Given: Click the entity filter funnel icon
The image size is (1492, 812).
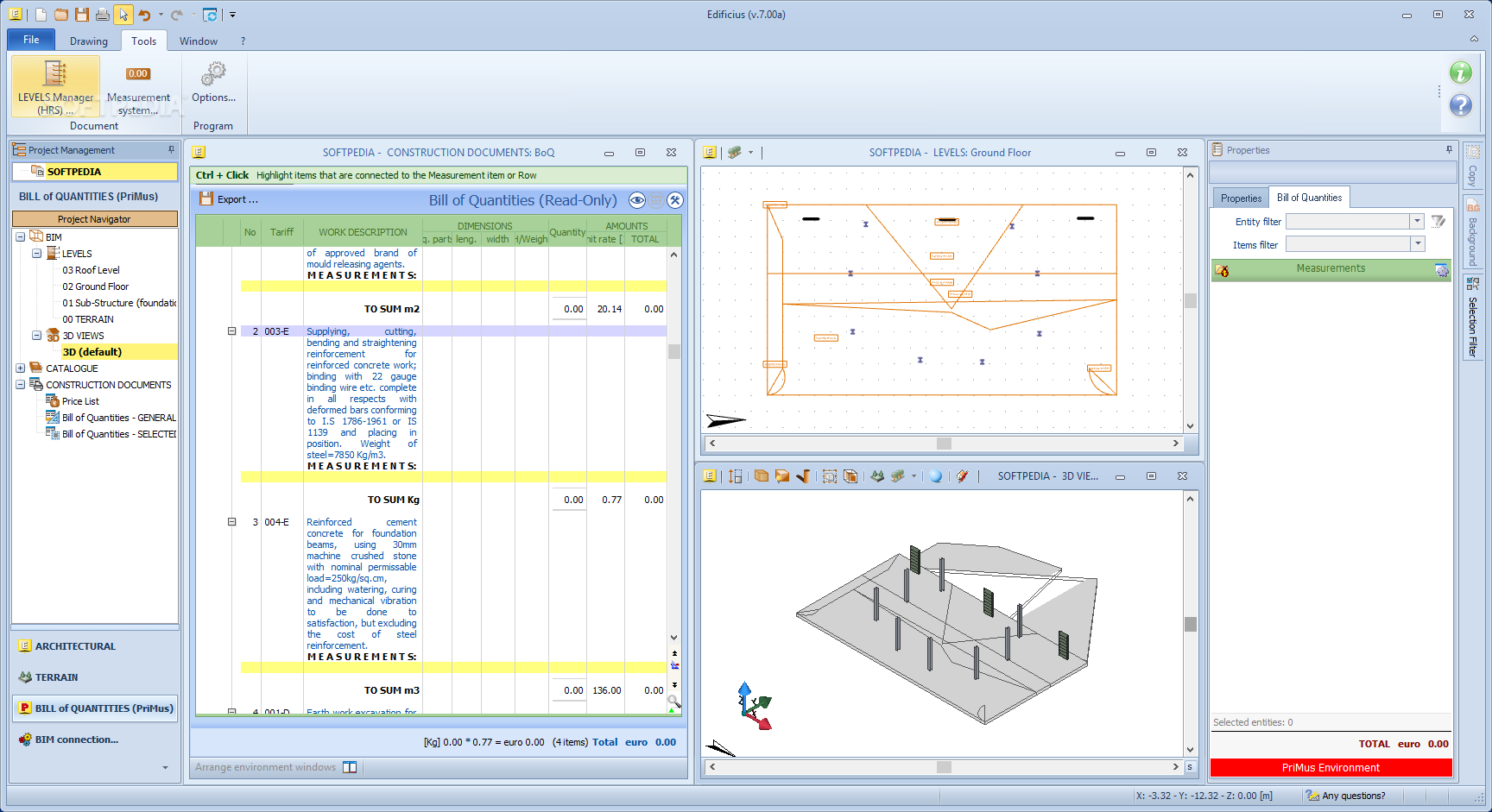Looking at the screenshot, I should tap(1438, 222).
